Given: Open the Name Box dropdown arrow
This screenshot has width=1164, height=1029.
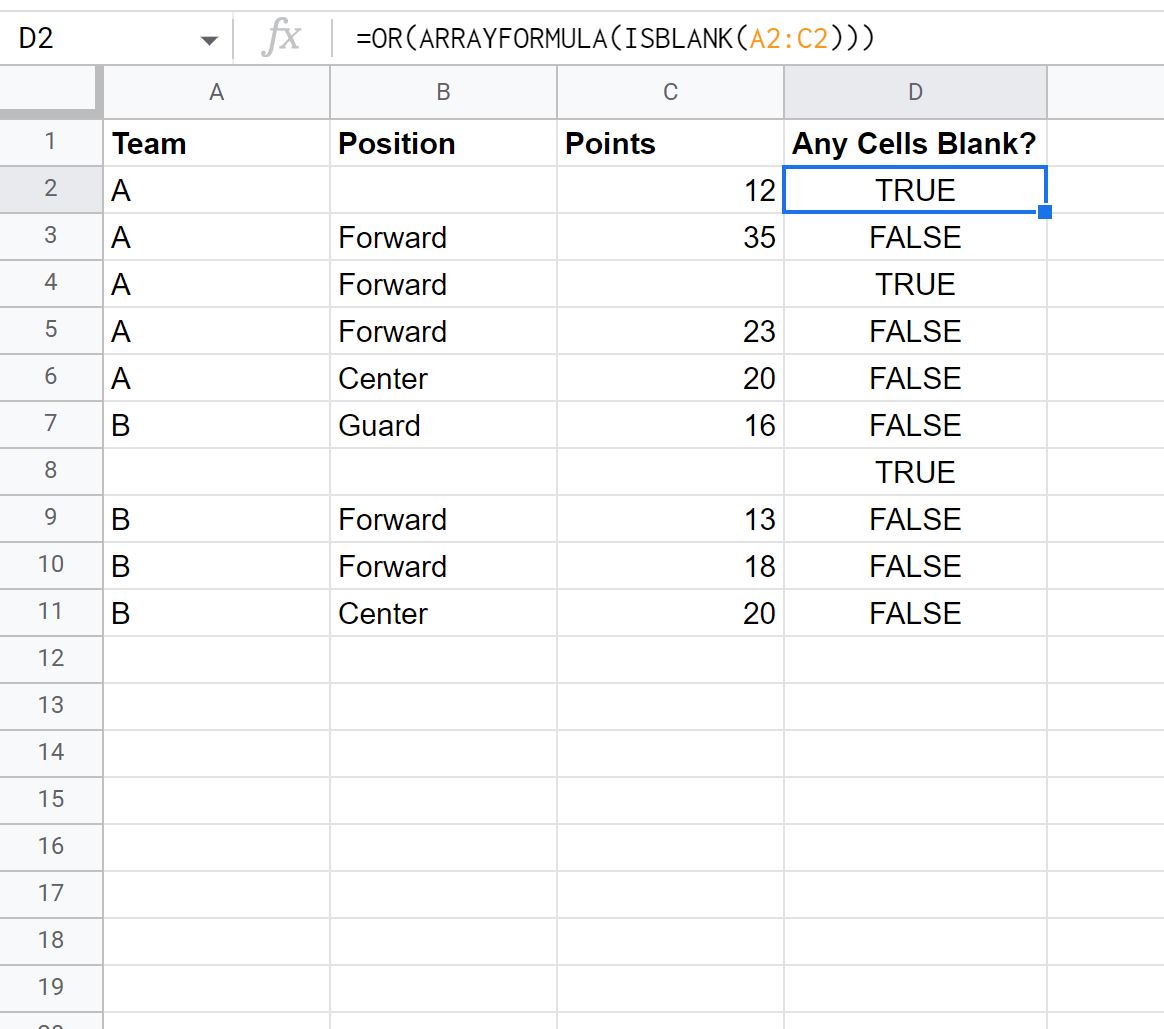Looking at the screenshot, I should [209, 40].
